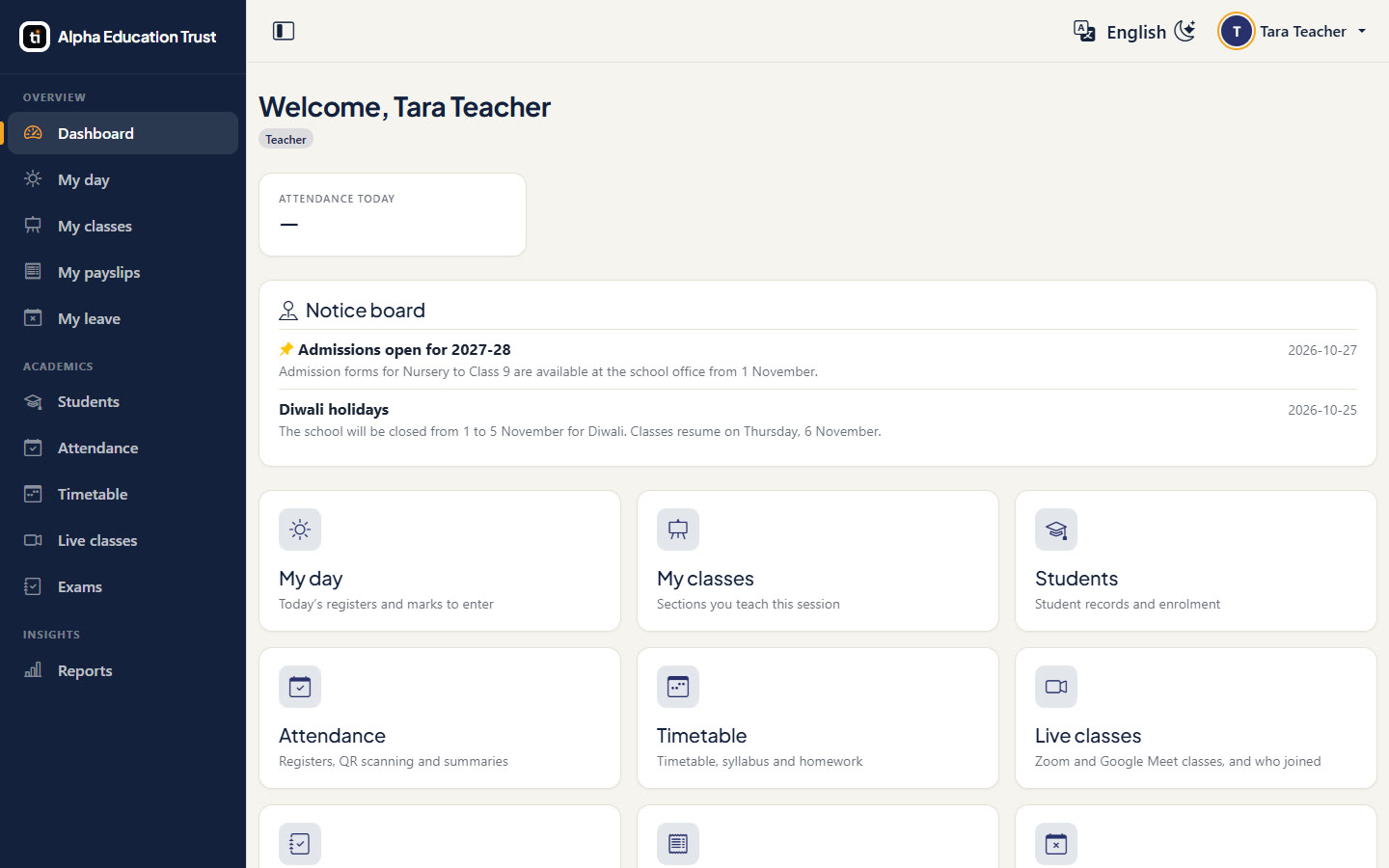Click the notice date 2026-10-27
The image size is (1389, 868).
click(x=1322, y=350)
